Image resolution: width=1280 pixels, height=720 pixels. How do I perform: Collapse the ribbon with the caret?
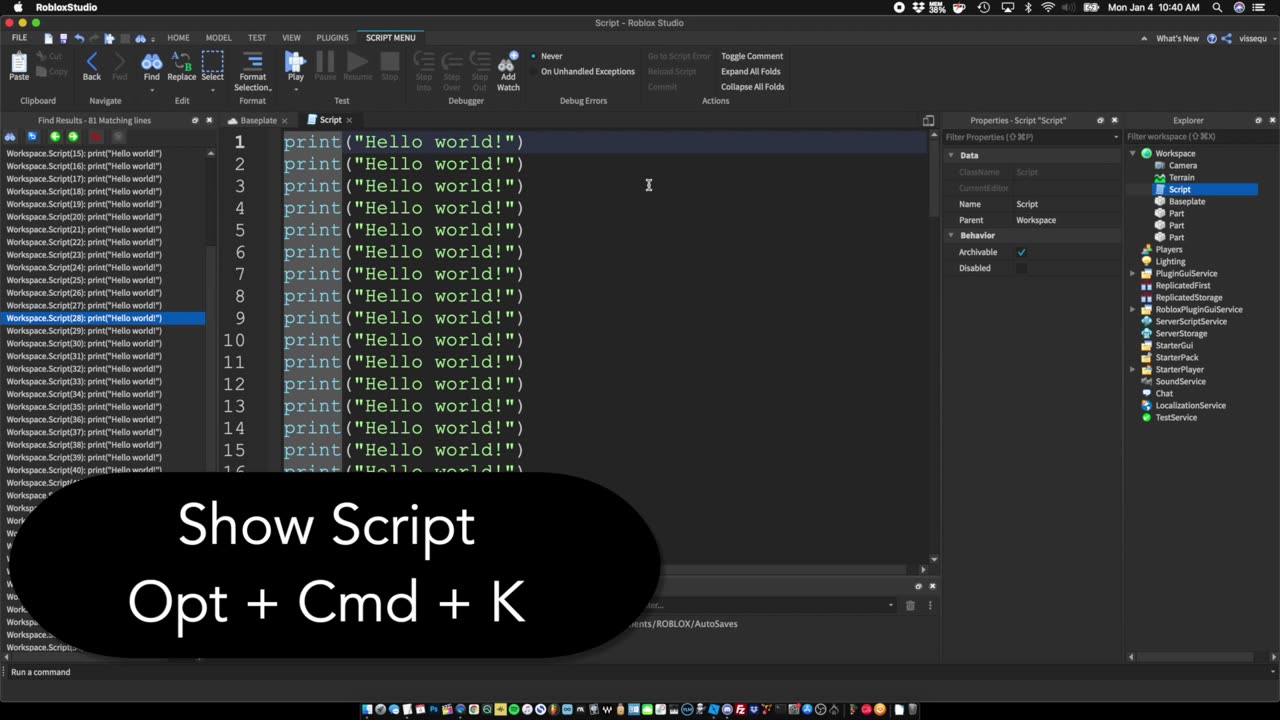[1145, 38]
